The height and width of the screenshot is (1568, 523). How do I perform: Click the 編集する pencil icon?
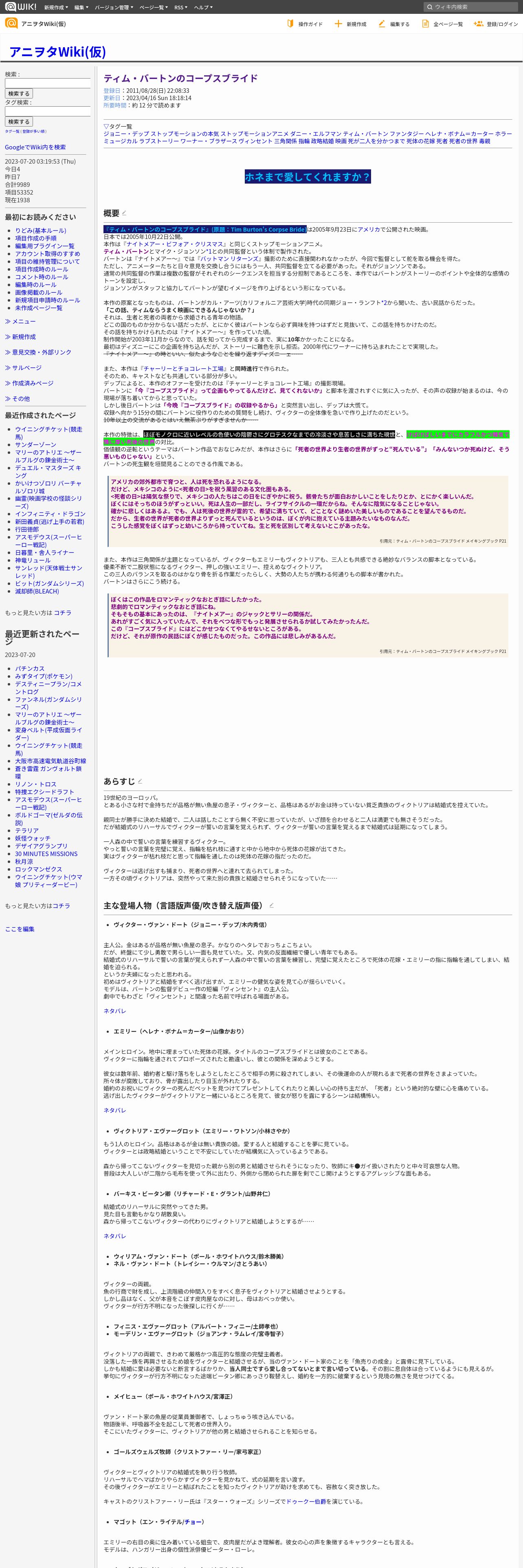pyautogui.click(x=382, y=24)
